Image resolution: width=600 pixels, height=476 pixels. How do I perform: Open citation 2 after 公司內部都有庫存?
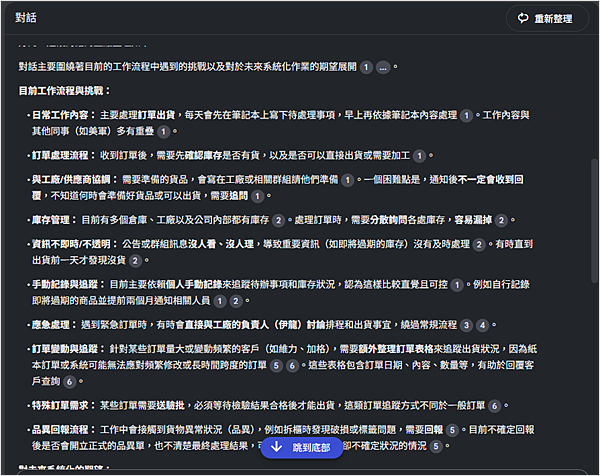pyautogui.click(x=279, y=220)
